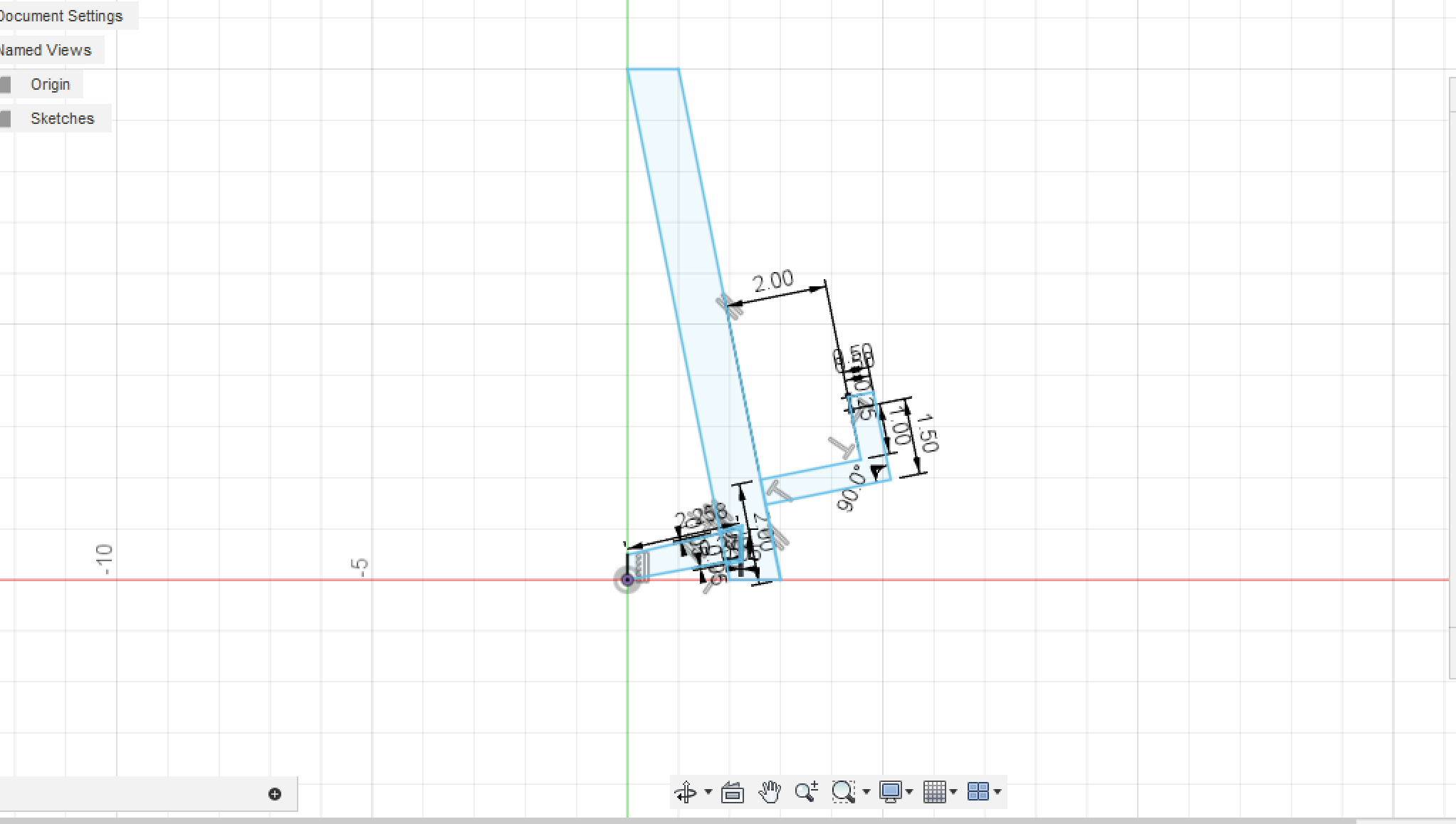
Task: Expand Display Settings dropdown arrow
Action: [x=909, y=792]
